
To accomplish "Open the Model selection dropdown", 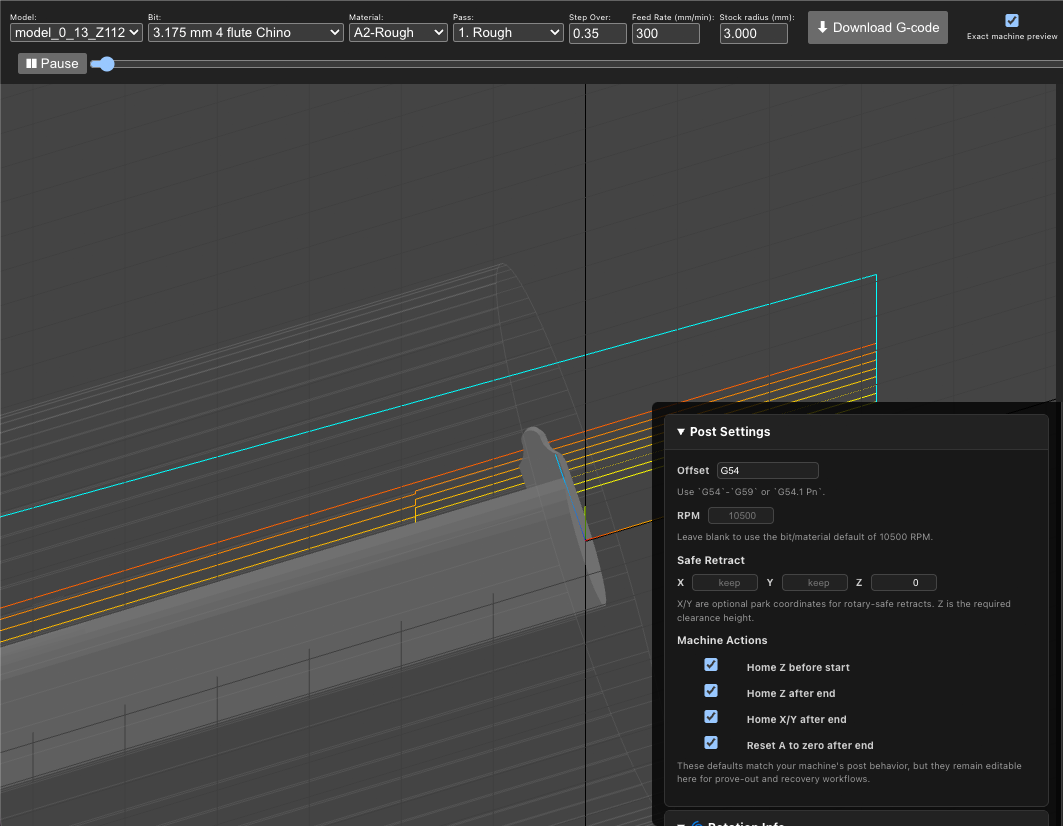I will coord(76,33).
